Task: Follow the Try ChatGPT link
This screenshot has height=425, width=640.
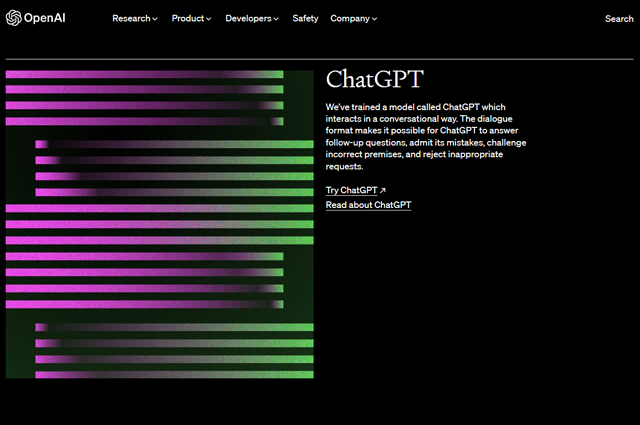Action: coord(351,190)
